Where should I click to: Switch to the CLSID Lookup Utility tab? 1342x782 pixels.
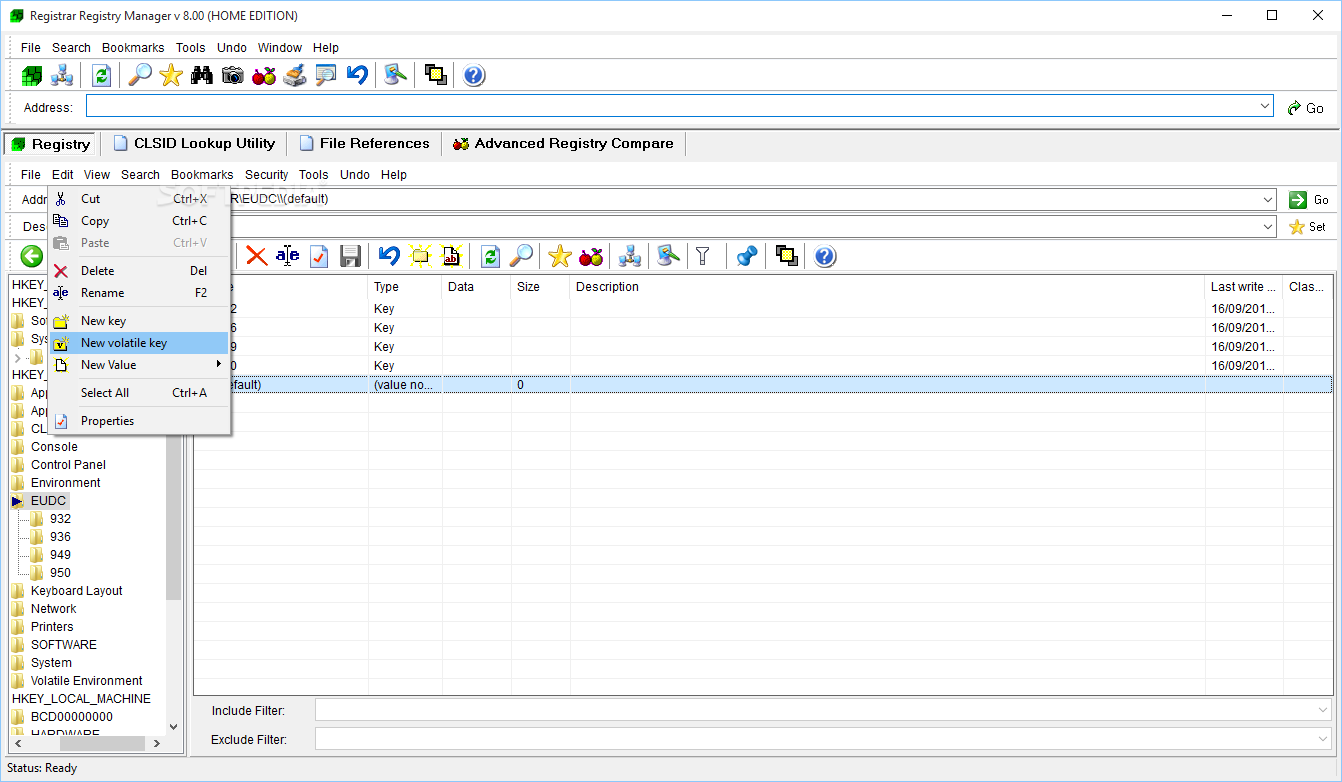[194, 143]
